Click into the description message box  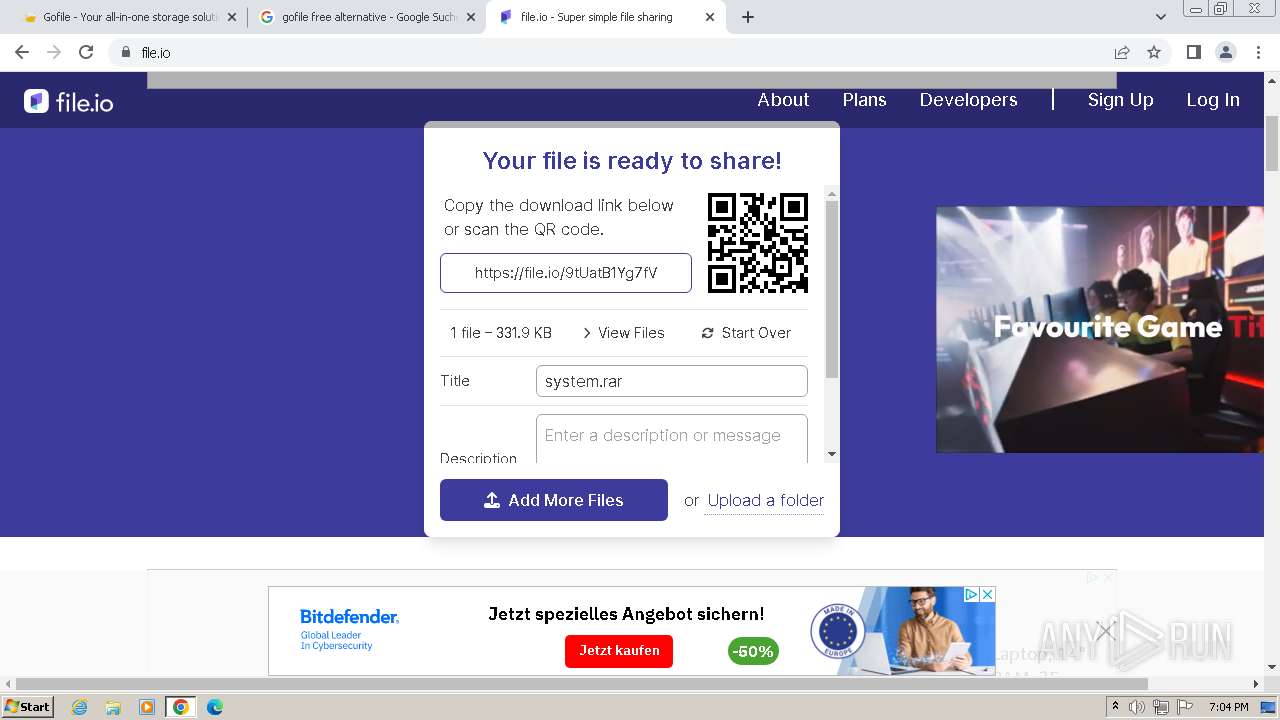click(x=672, y=440)
